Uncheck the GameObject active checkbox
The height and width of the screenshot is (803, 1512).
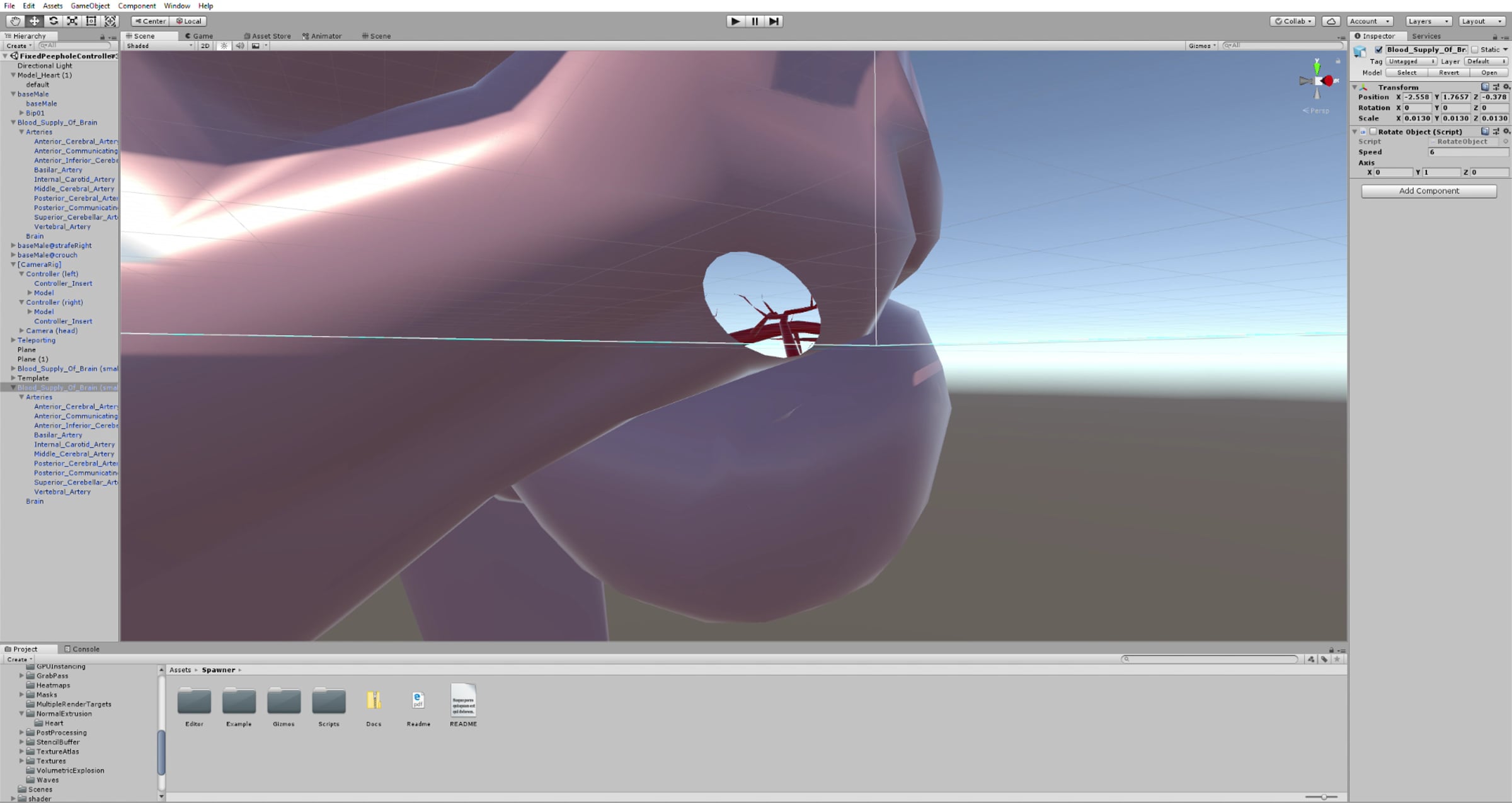click(1378, 49)
